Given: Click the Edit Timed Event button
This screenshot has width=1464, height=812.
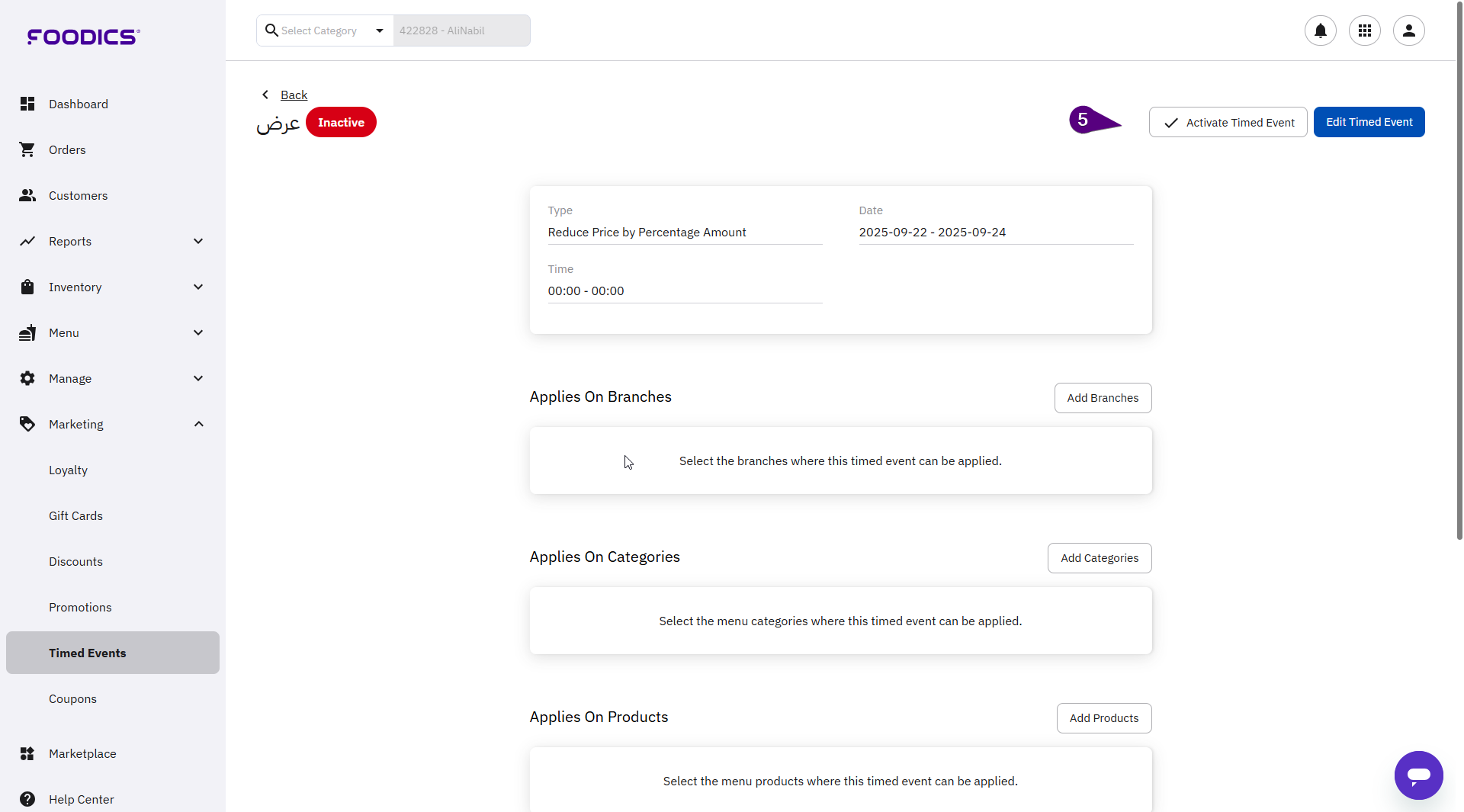Looking at the screenshot, I should 1369,122.
